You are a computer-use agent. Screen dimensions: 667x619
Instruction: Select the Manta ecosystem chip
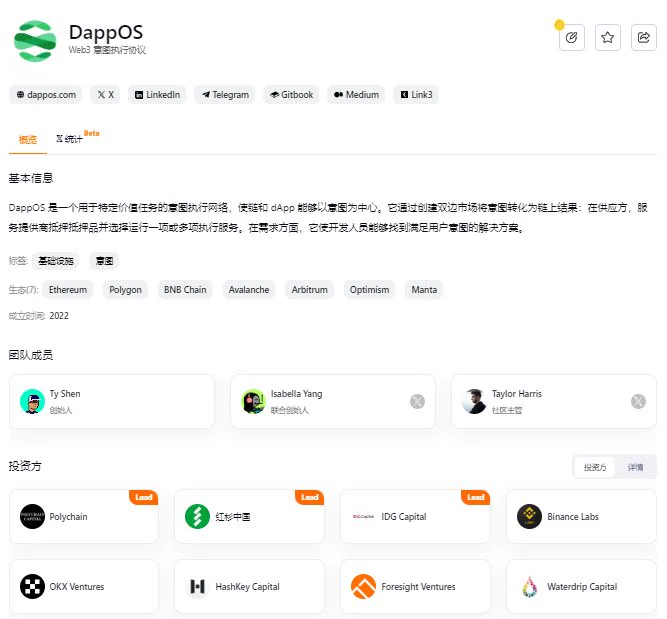point(424,290)
